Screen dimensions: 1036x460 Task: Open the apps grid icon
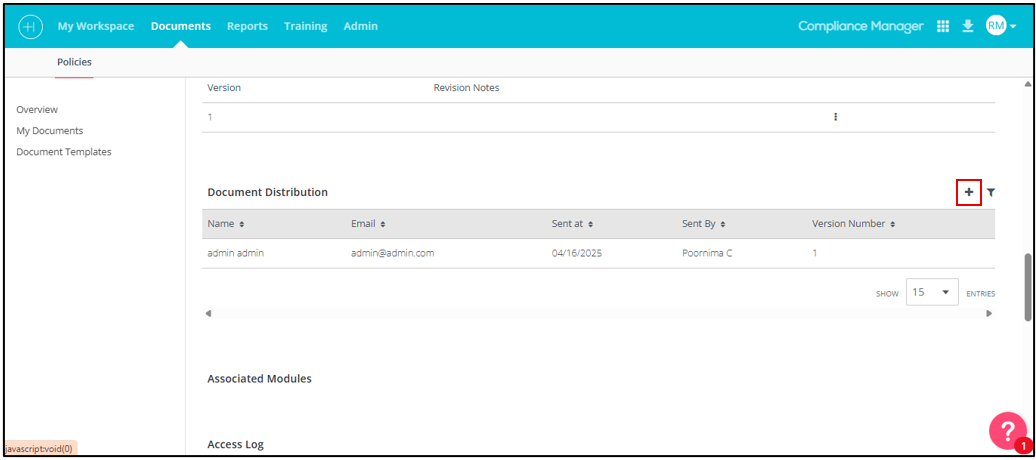(943, 26)
